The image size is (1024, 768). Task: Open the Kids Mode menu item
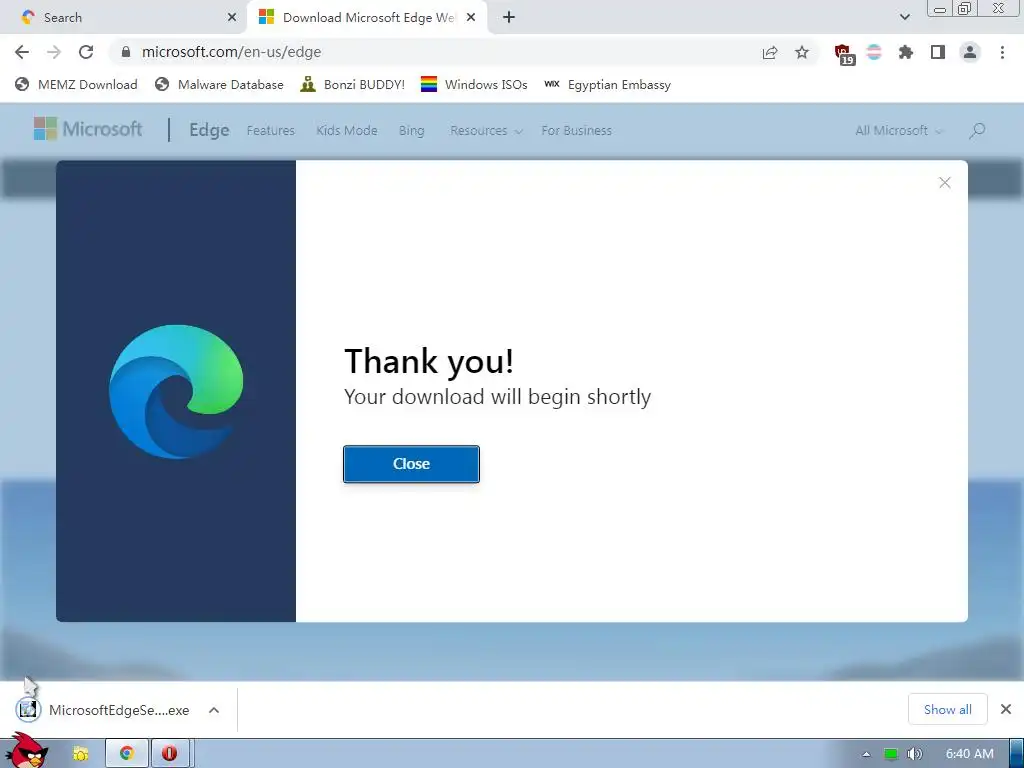click(347, 131)
